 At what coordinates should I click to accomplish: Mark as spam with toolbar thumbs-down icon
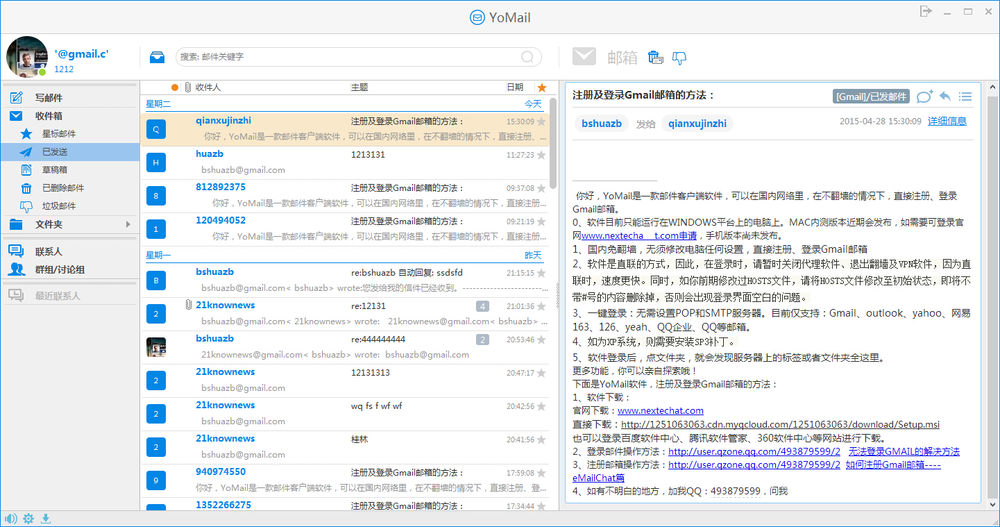point(679,58)
